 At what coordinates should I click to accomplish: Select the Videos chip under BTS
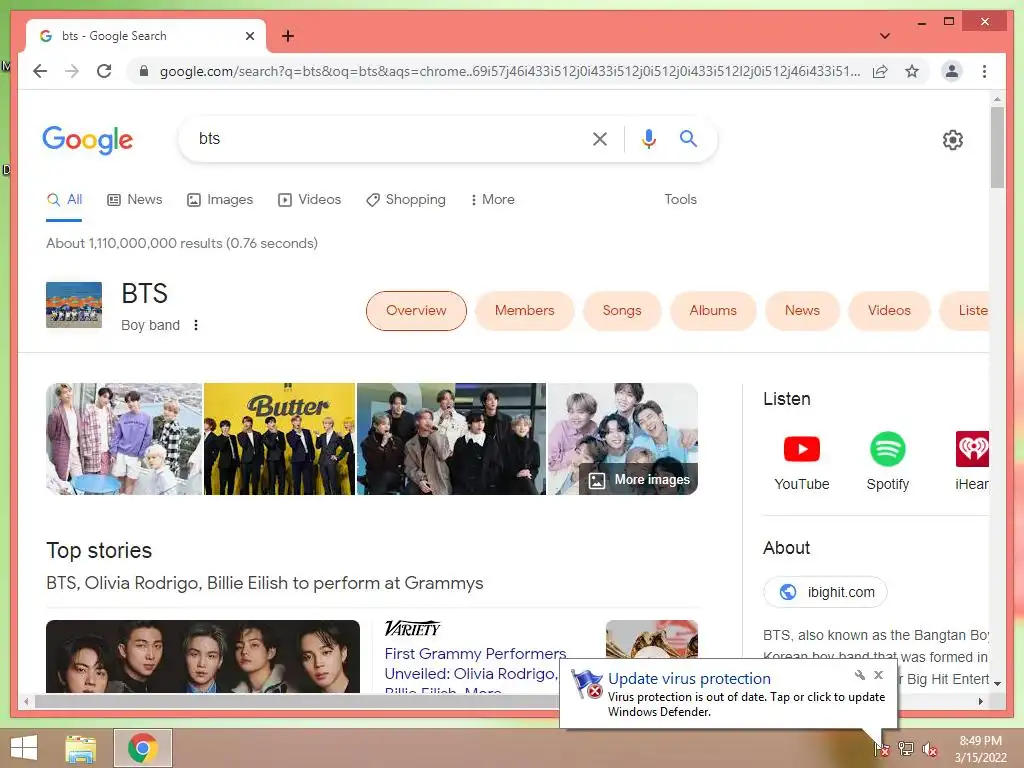coord(889,311)
